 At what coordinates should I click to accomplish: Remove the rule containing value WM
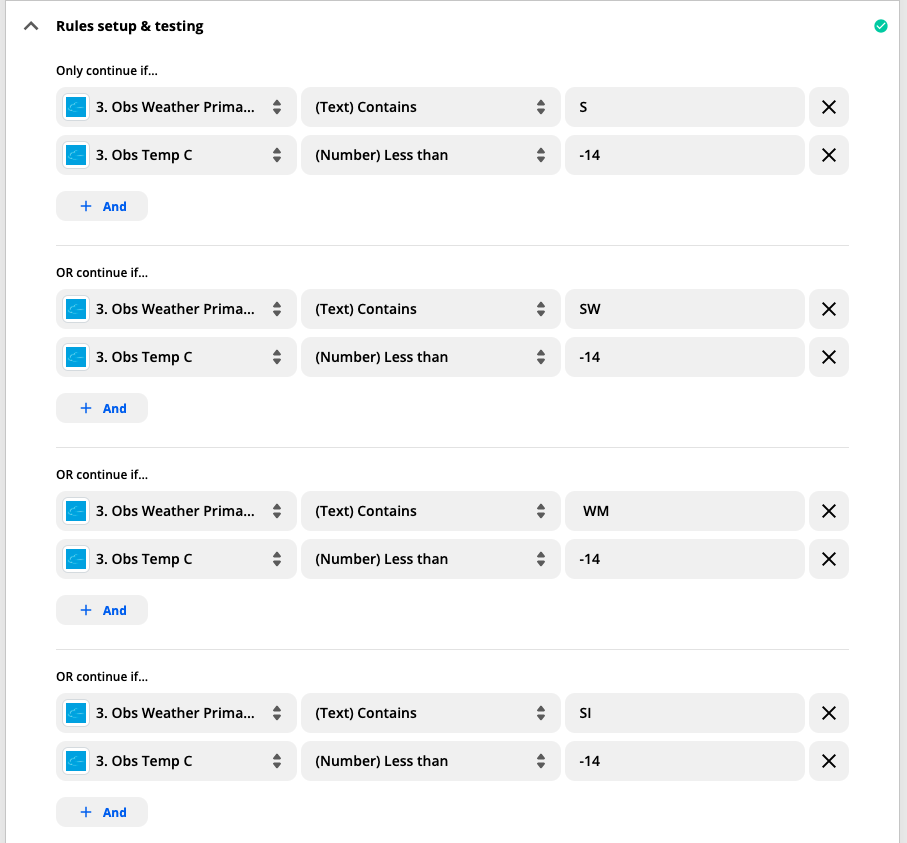tap(828, 511)
